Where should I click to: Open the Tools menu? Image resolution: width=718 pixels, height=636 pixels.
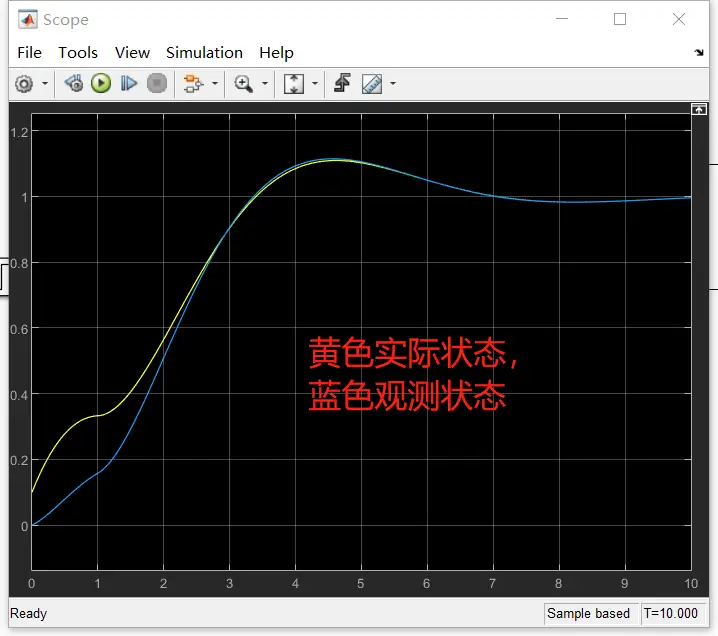78,53
